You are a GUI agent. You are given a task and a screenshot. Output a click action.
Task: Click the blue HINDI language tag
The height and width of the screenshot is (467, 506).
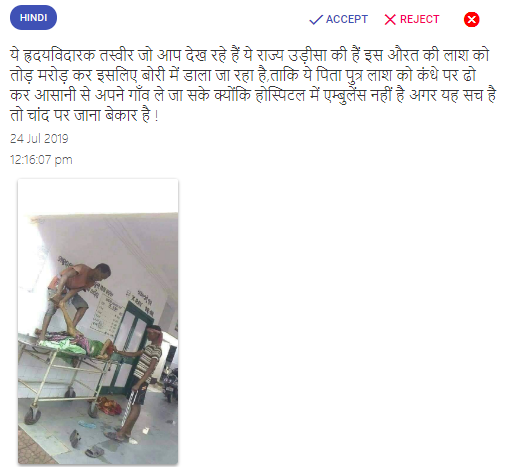coord(33,18)
